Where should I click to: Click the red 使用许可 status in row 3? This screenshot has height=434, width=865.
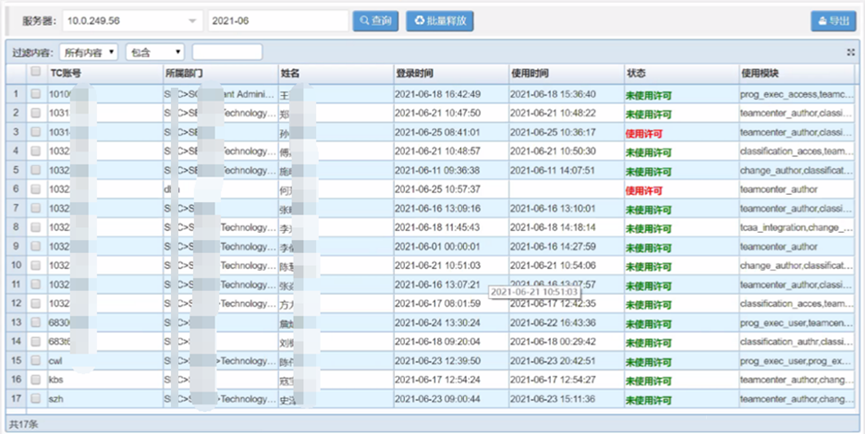click(x=644, y=133)
